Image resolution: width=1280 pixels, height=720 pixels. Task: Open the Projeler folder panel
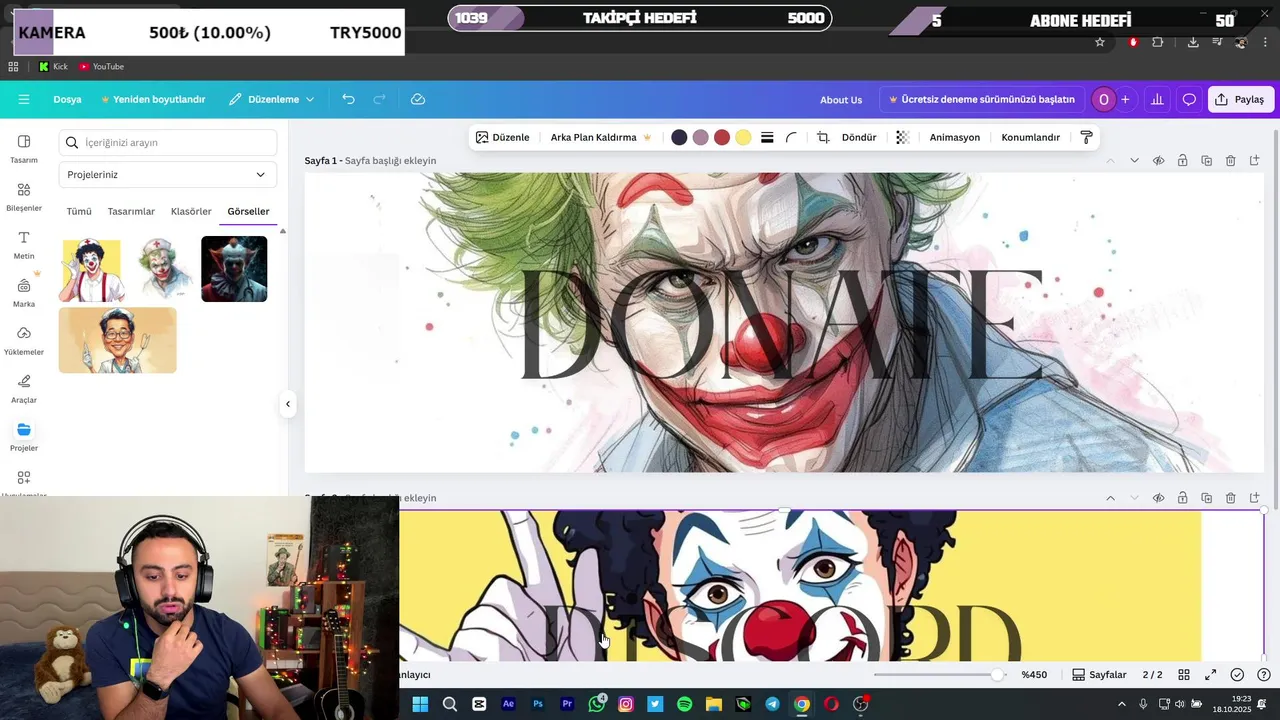[24, 436]
